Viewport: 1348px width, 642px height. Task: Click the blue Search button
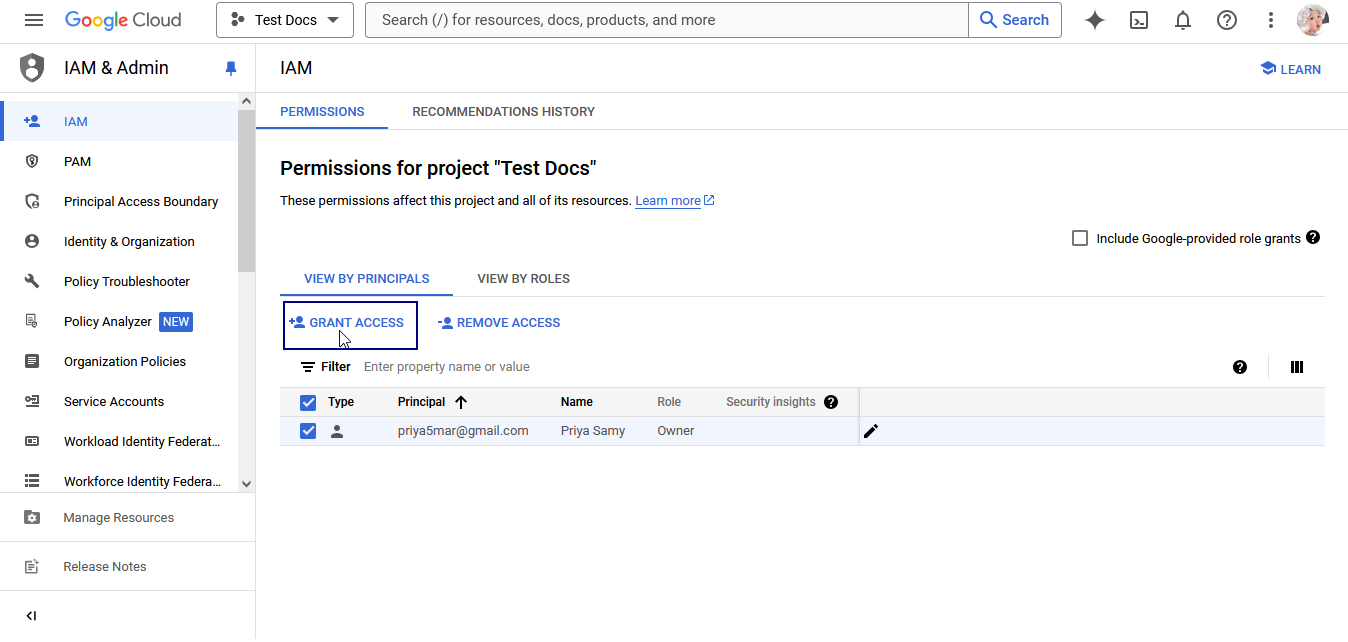pyautogui.click(x=1015, y=20)
